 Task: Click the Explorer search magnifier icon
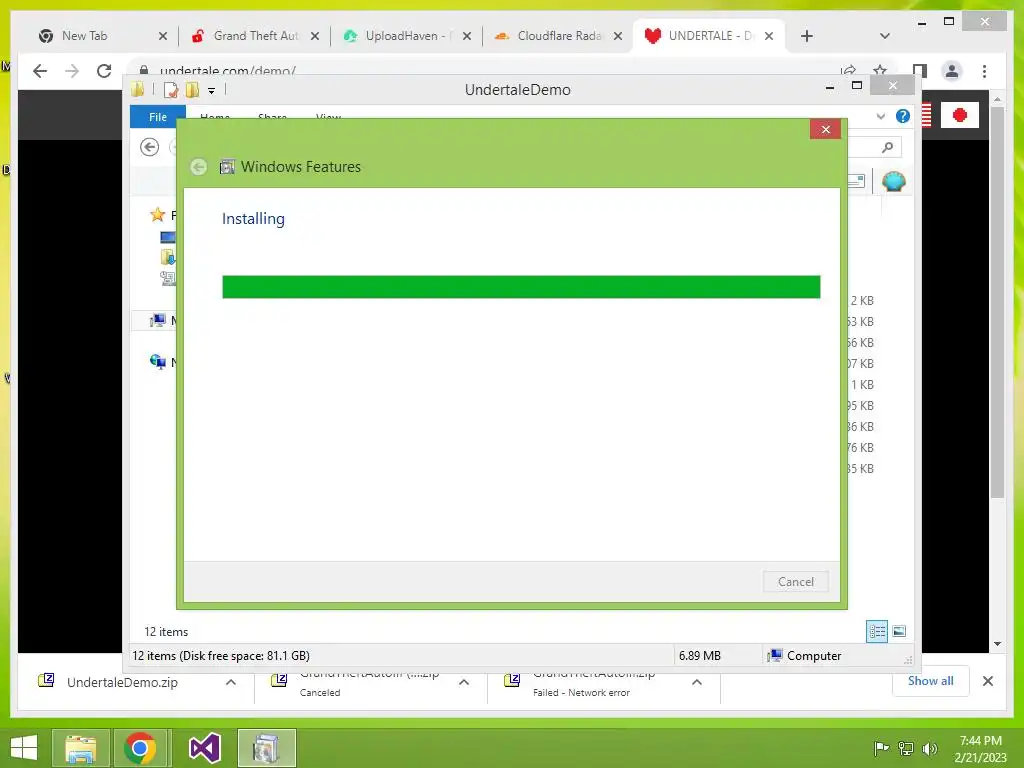[x=887, y=148]
